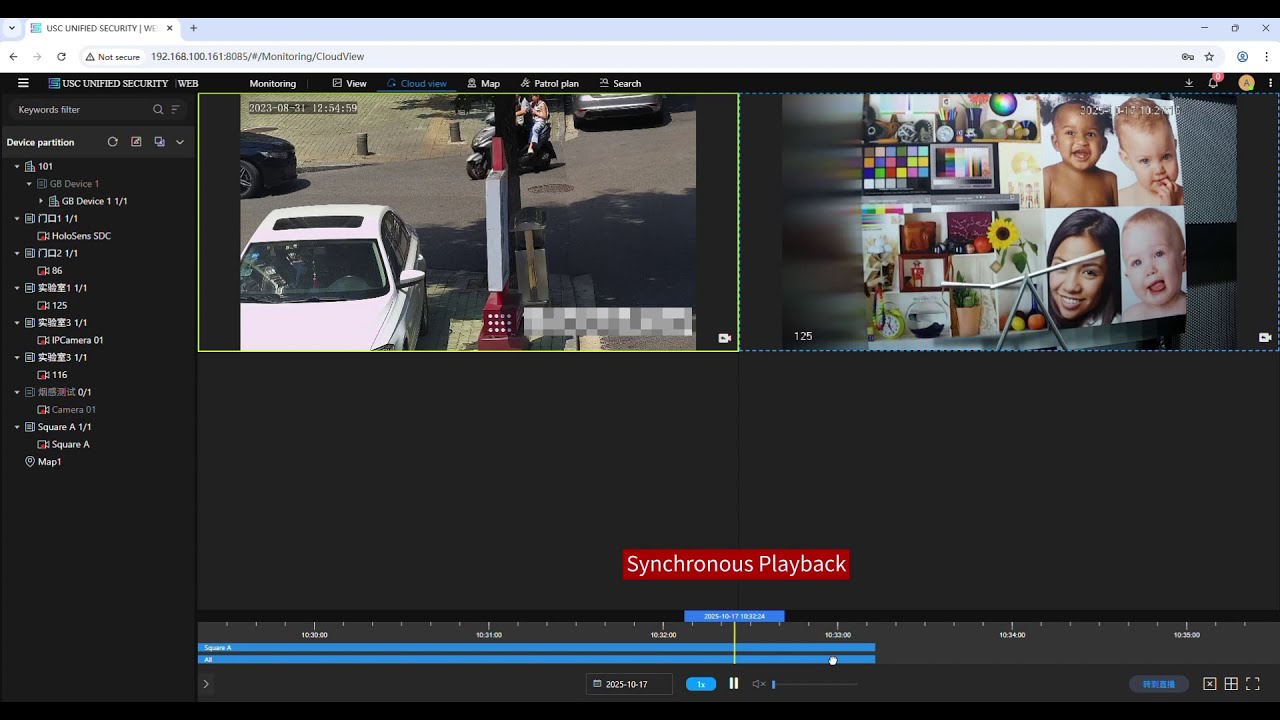The image size is (1280, 720).
Task: Collapse the 101 tree node
Action: pos(17,167)
